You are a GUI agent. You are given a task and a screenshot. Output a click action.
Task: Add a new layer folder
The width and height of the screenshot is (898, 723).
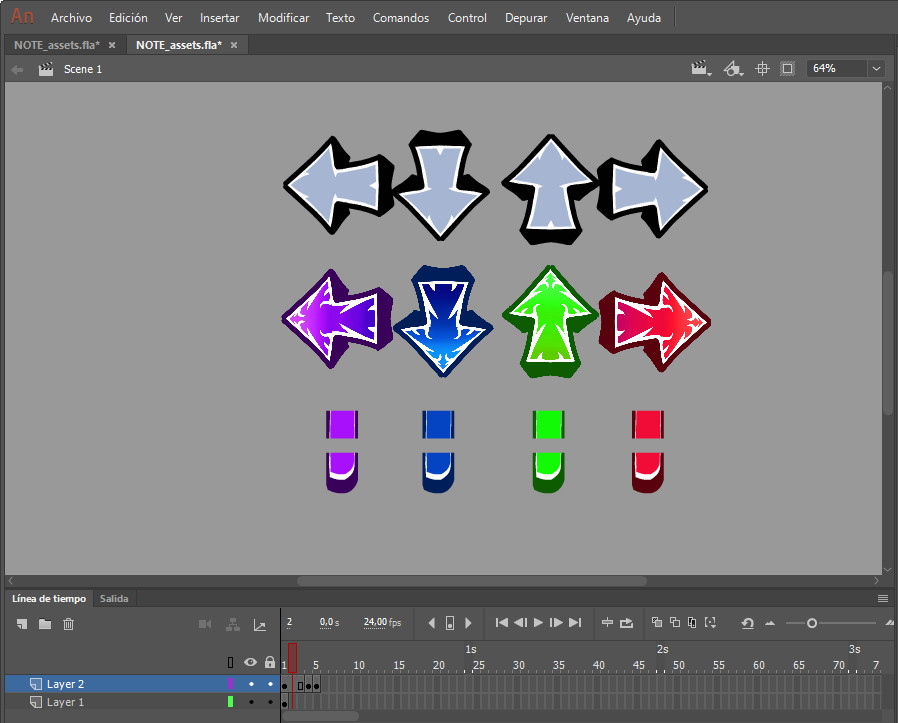44,624
